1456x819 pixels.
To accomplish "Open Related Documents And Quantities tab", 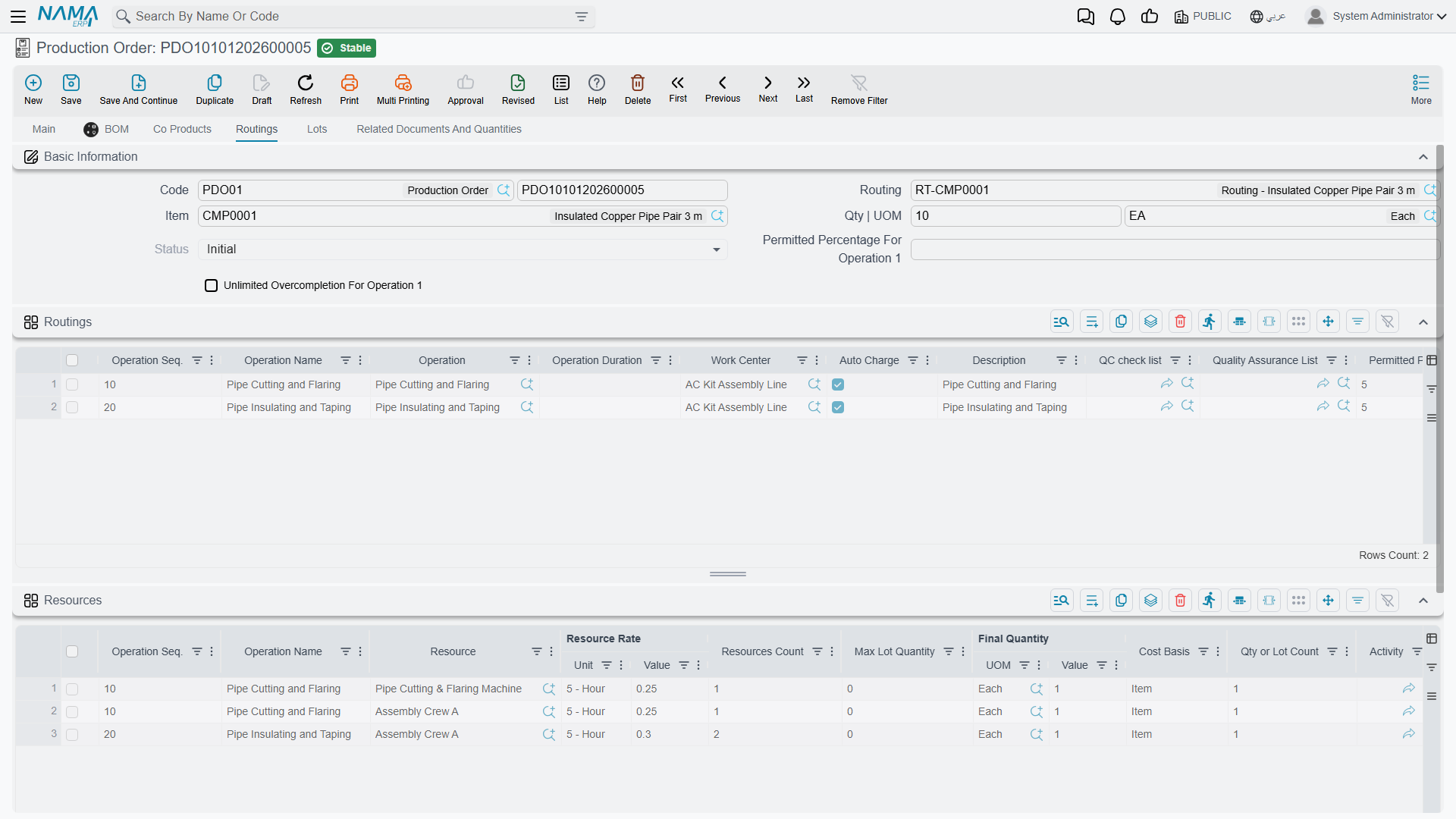I will [439, 129].
